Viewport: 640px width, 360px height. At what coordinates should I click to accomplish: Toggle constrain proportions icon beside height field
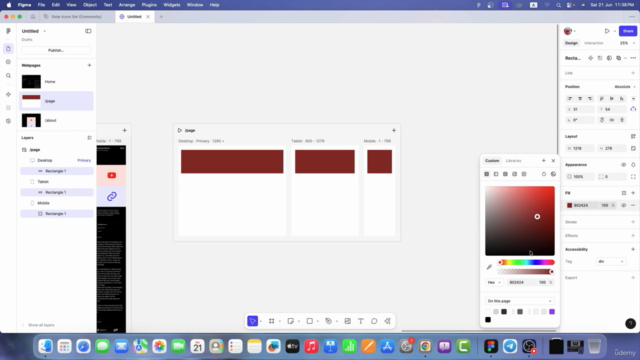point(633,149)
